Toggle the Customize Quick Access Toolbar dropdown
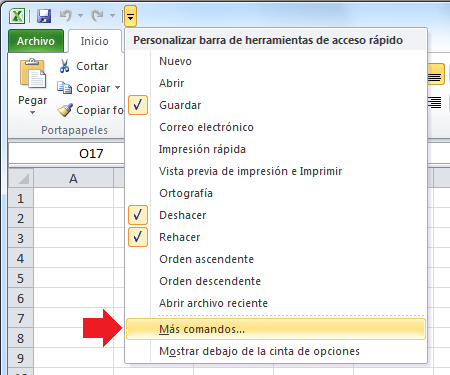 130,16
